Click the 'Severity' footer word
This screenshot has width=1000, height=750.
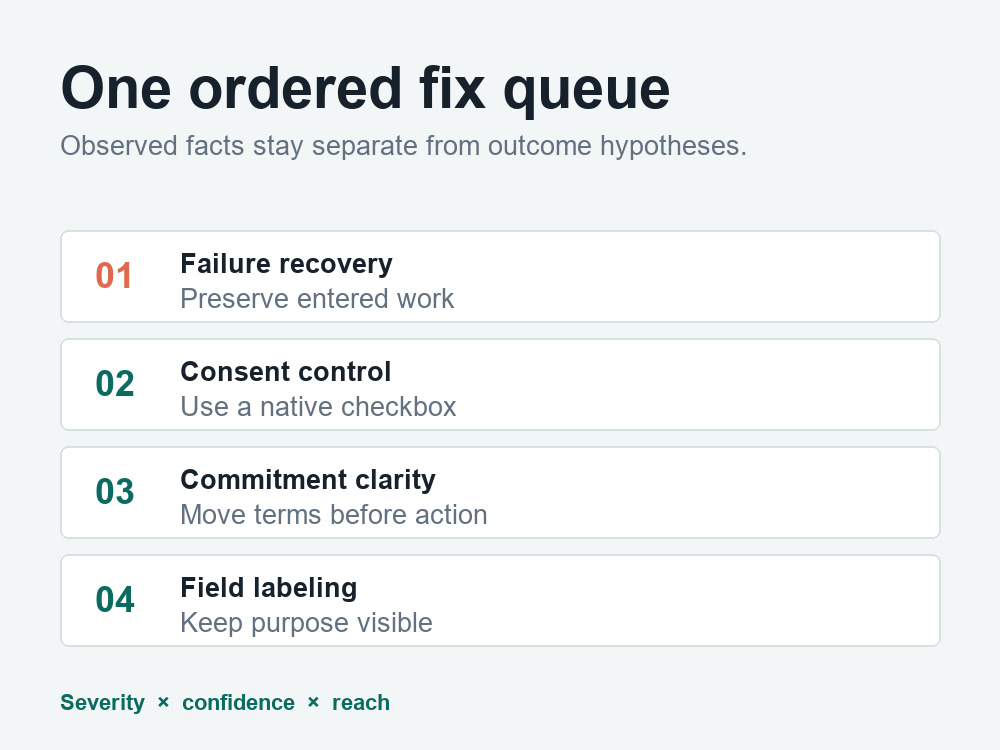click(103, 702)
